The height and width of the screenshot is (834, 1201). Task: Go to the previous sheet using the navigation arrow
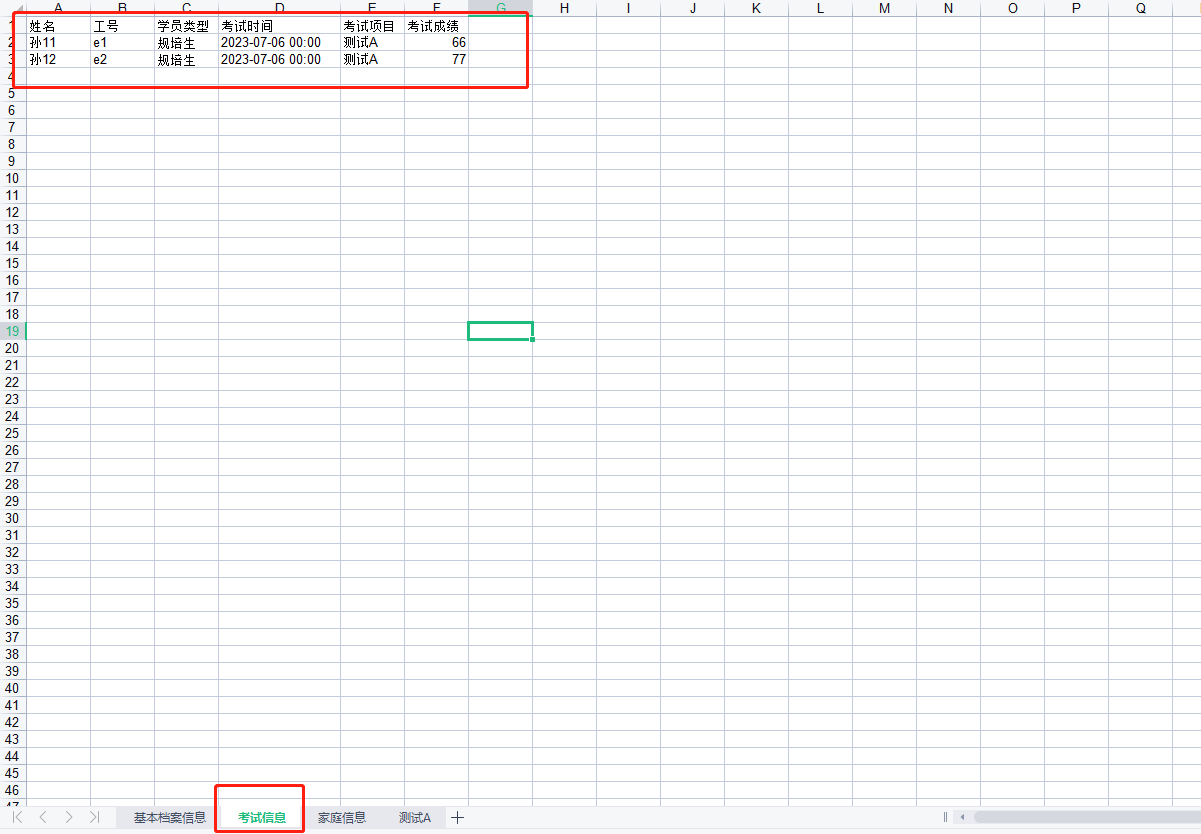pos(42,817)
